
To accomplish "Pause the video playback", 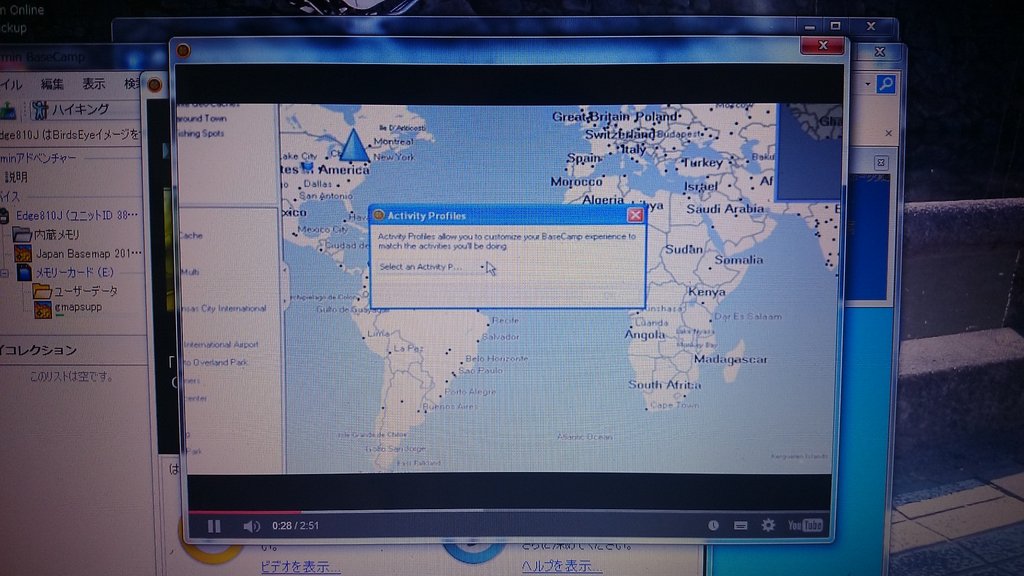I will 214,526.
